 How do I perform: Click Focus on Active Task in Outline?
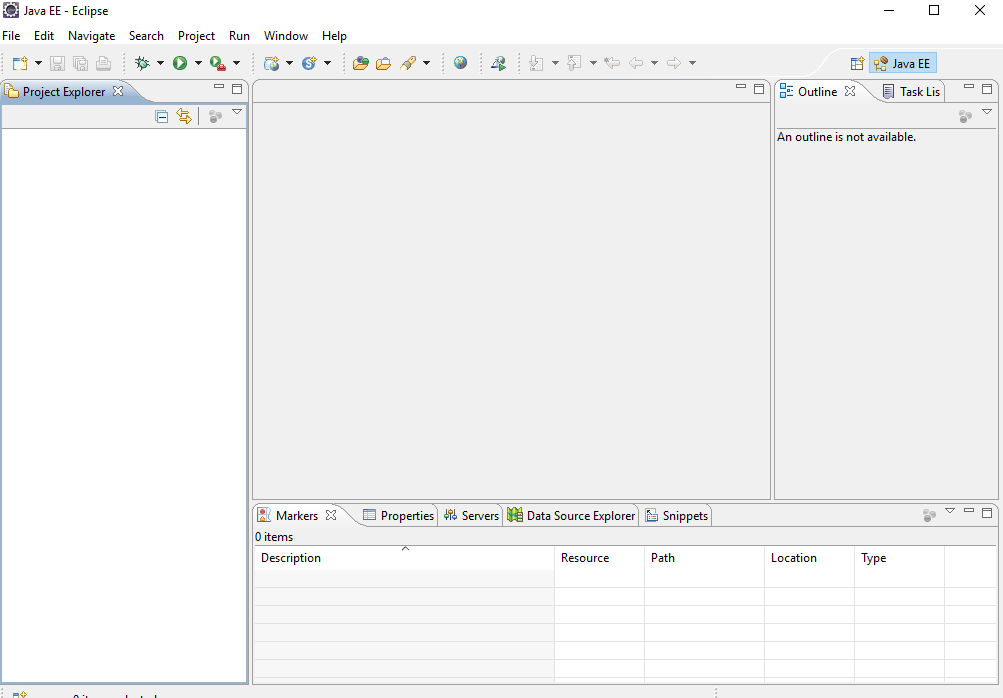(x=966, y=116)
